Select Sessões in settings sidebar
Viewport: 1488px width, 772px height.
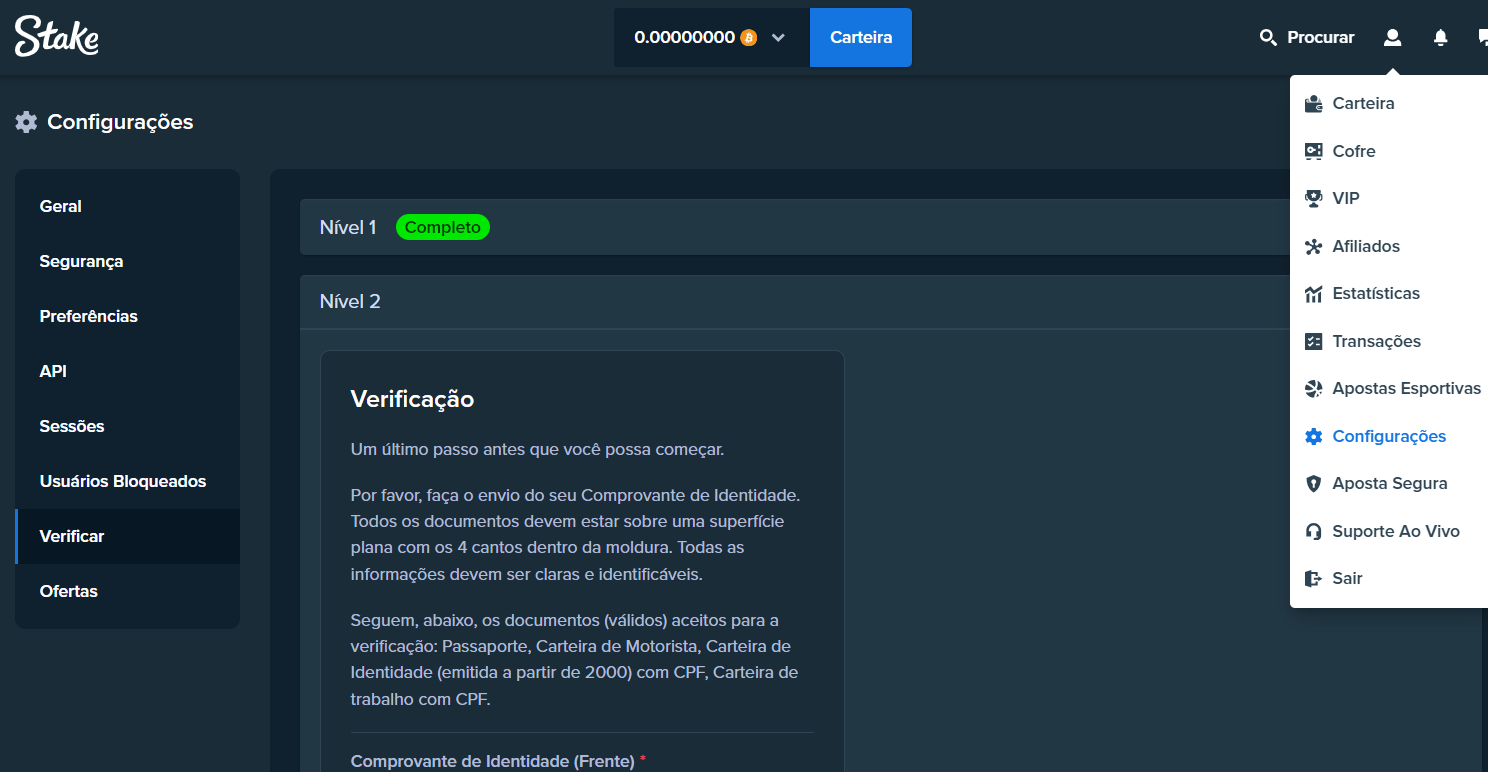click(x=127, y=426)
